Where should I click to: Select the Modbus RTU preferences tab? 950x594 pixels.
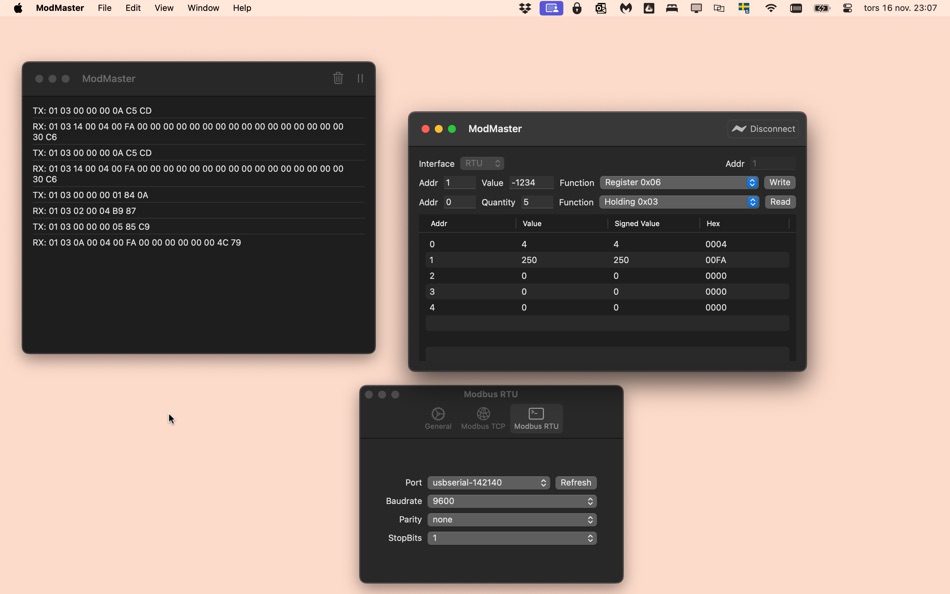[536, 418]
